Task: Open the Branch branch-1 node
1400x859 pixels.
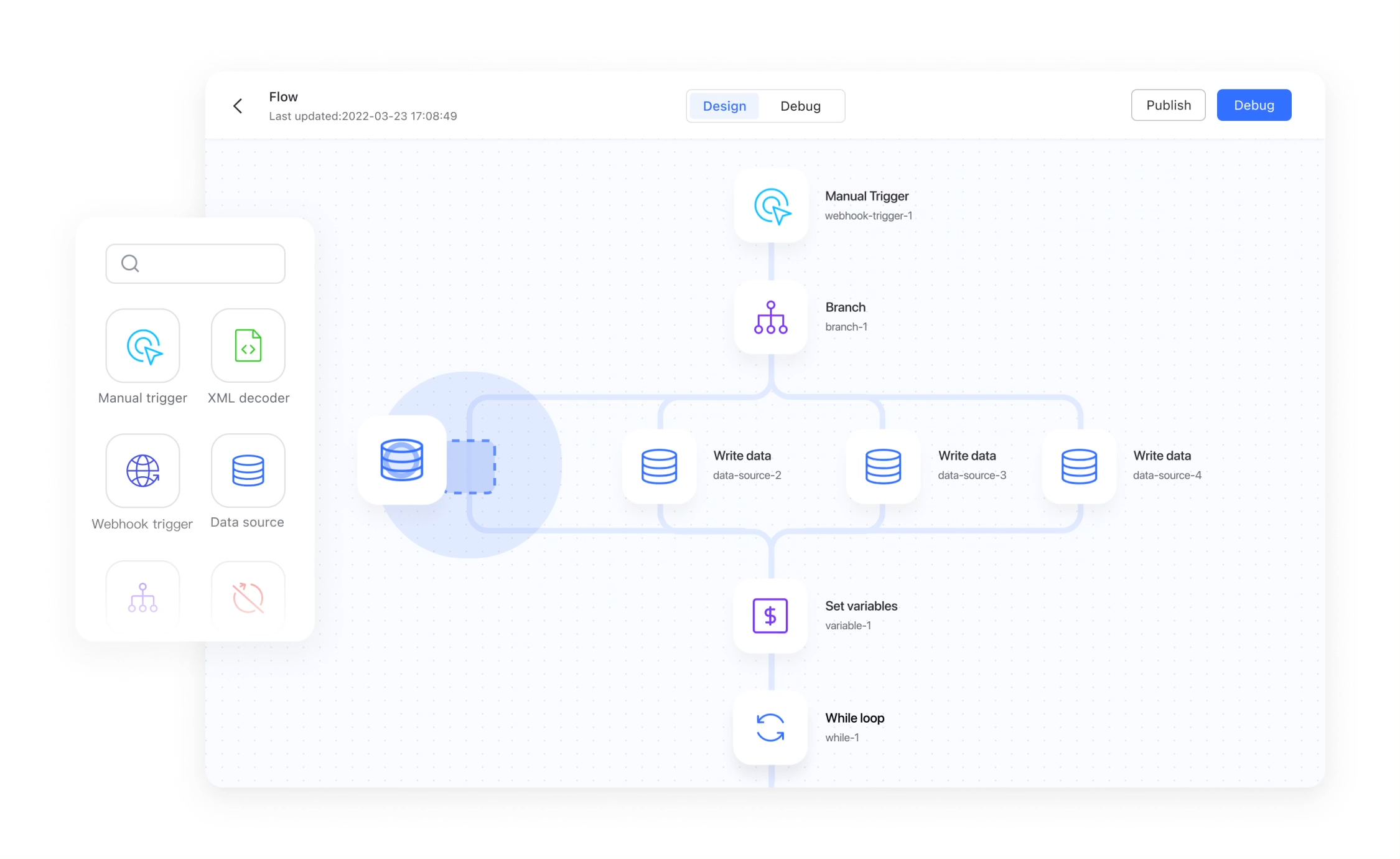Action: click(771, 317)
